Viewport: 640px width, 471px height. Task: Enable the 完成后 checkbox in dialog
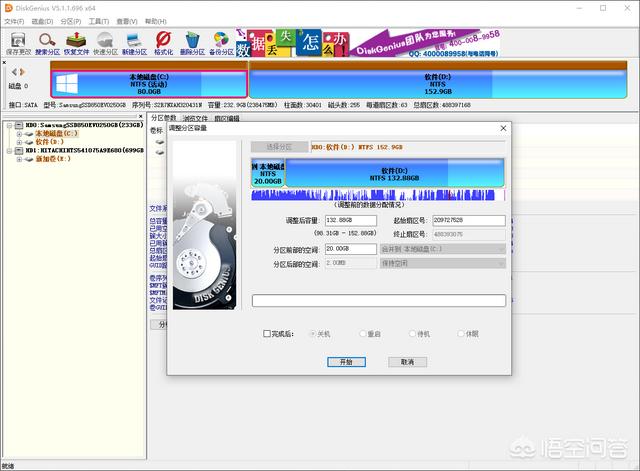pyautogui.click(x=267, y=334)
